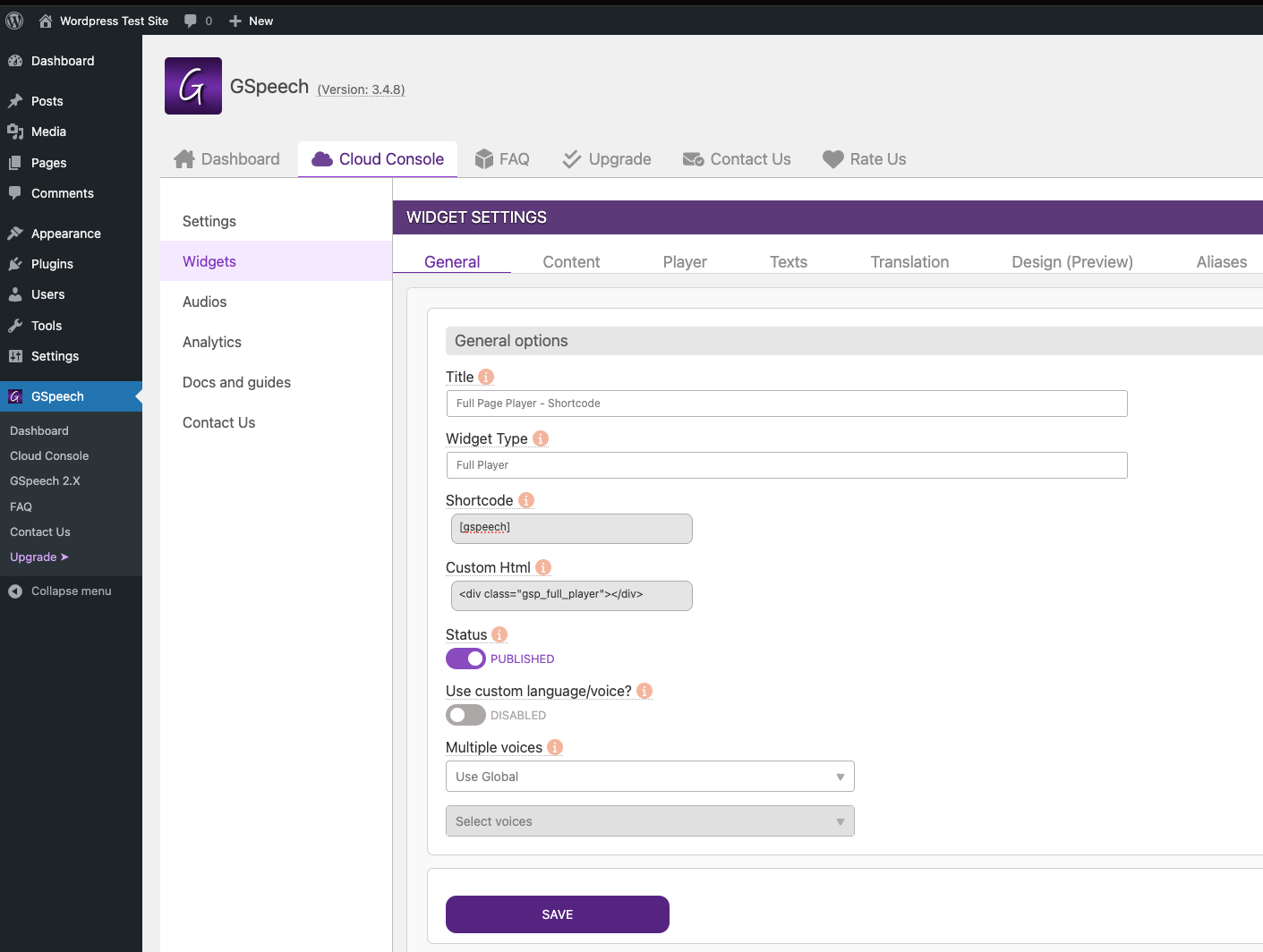Click the Collapse menu arrow icon
The width and height of the screenshot is (1263, 952).
15,591
